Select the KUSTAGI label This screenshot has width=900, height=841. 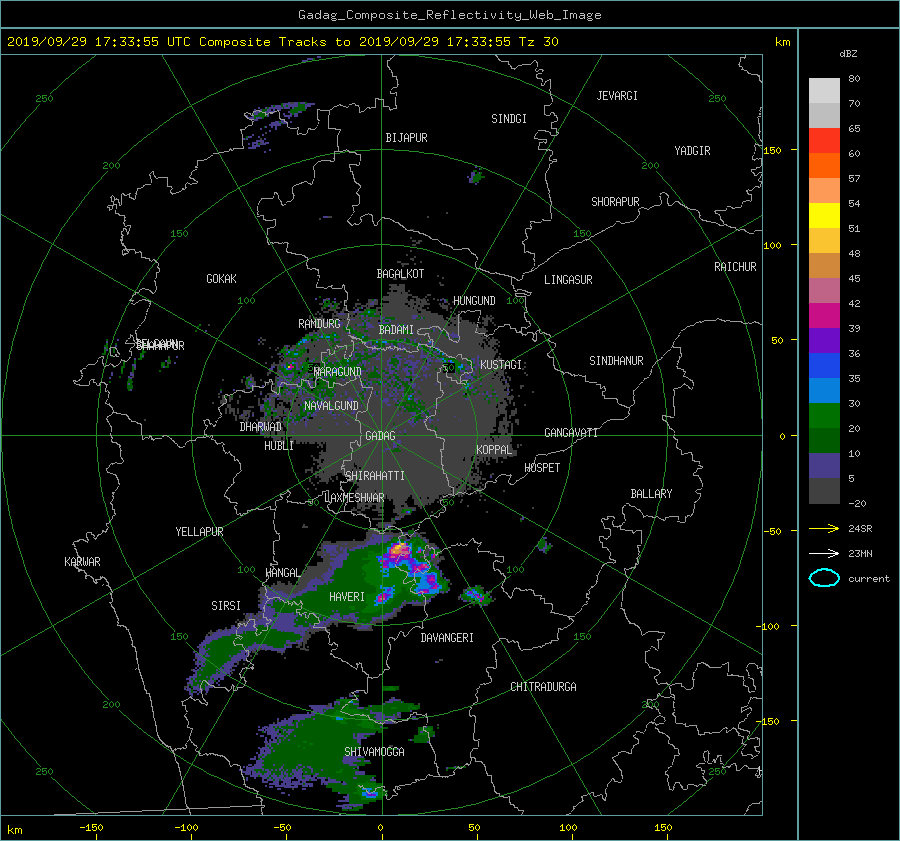[501, 365]
